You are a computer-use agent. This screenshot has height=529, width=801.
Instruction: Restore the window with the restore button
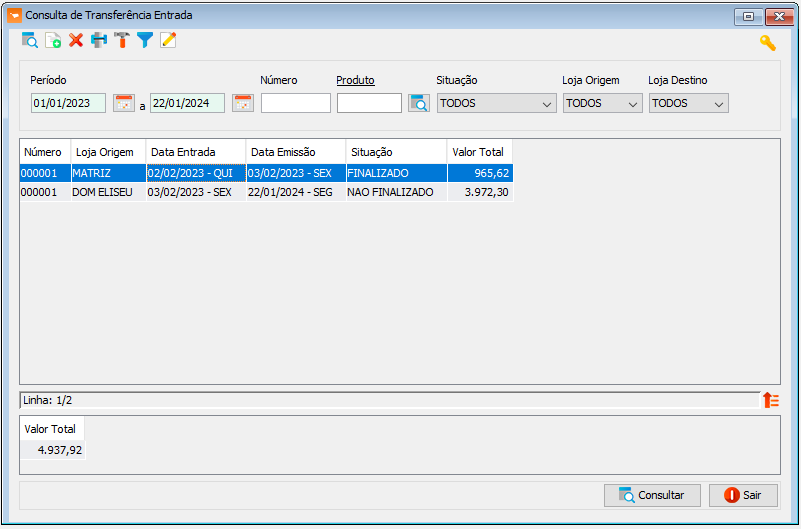[x=748, y=17]
